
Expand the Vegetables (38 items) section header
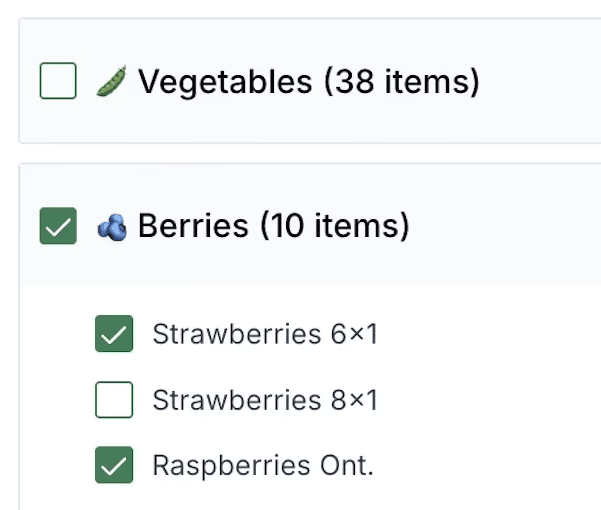tap(308, 81)
